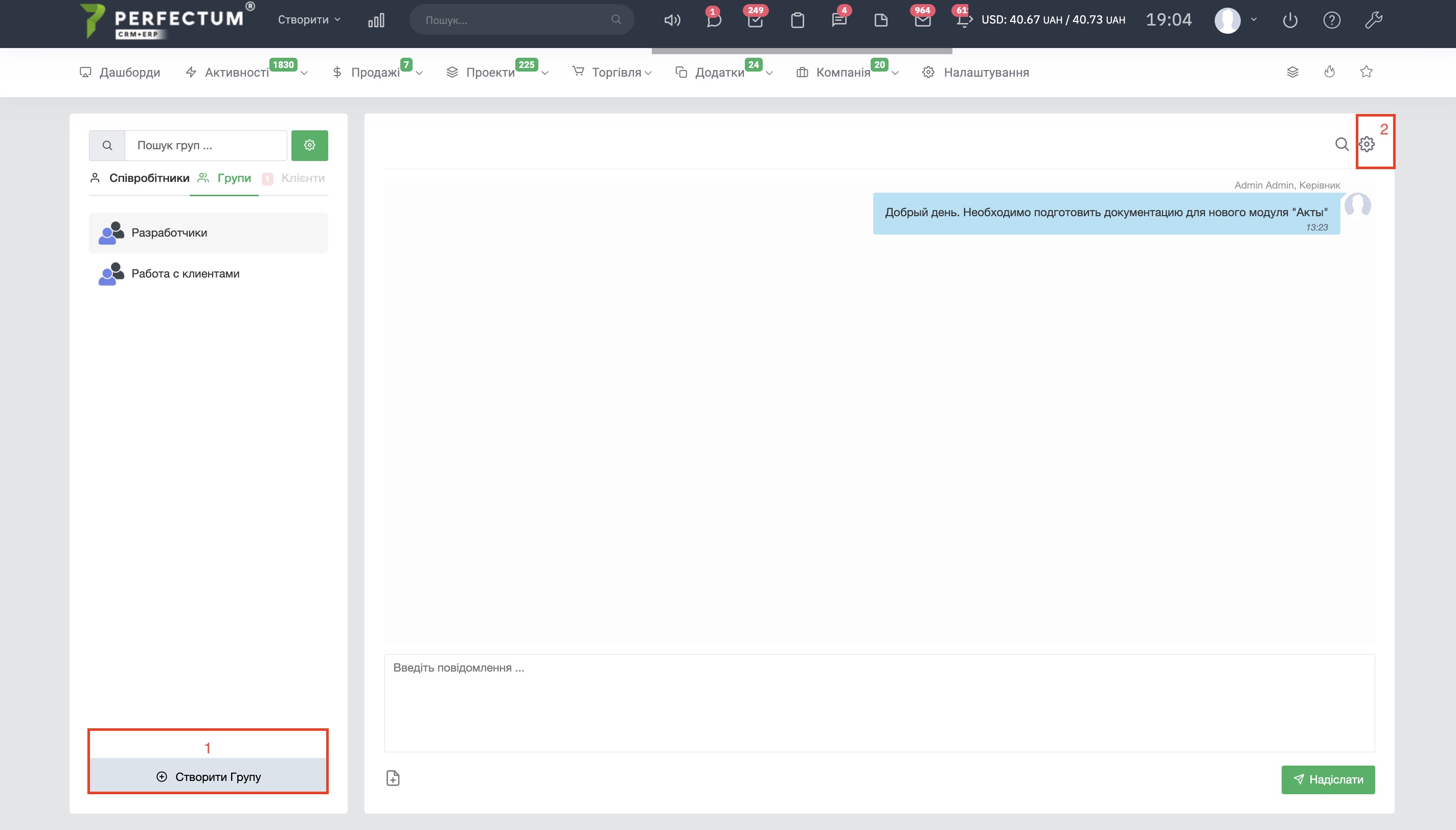Open the help question mark icon
Viewport: 1456px width, 830px height.
pyautogui.click(x=1332, y=20)
